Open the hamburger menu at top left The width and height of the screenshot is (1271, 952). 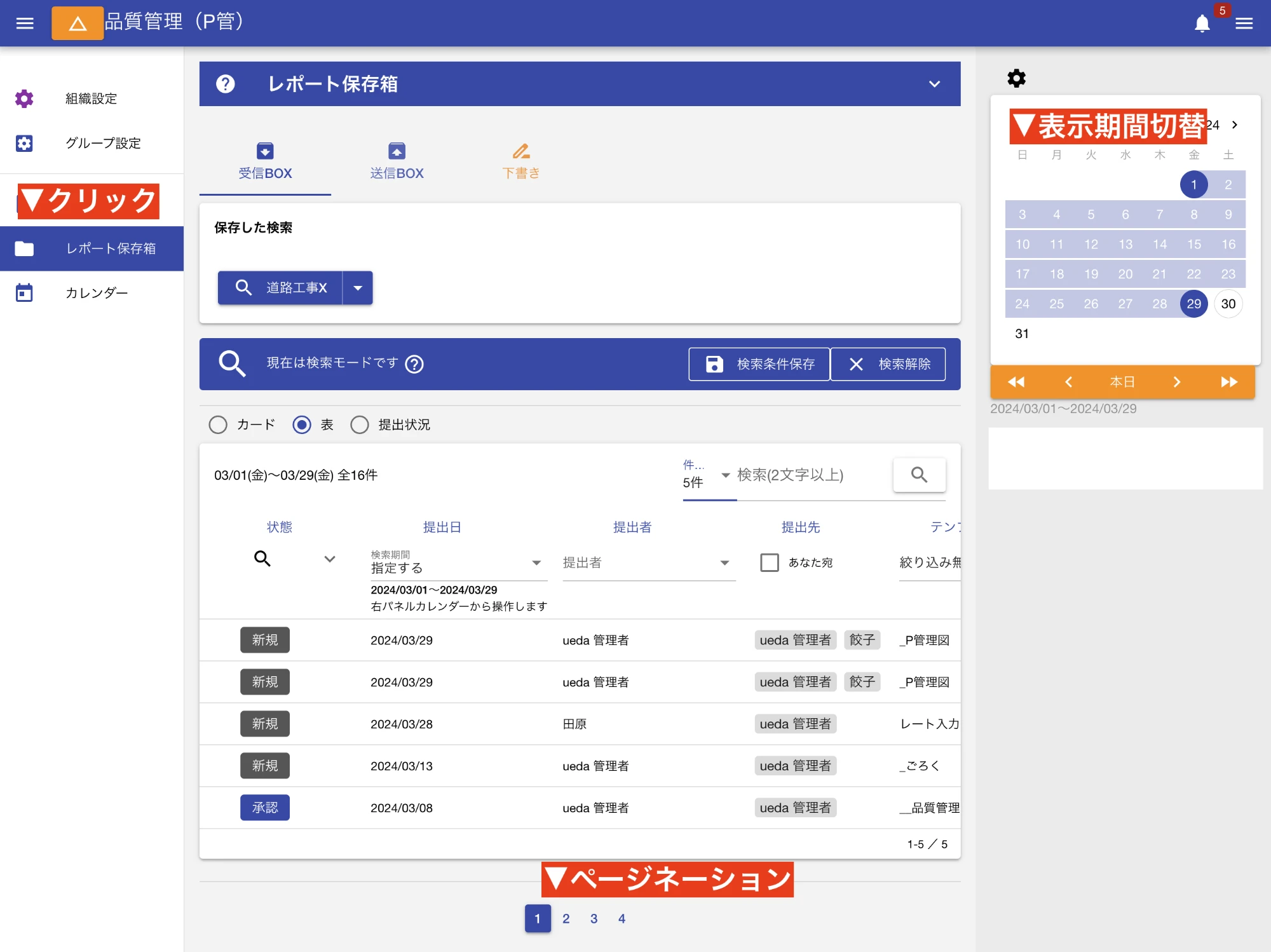pos(25,23)
